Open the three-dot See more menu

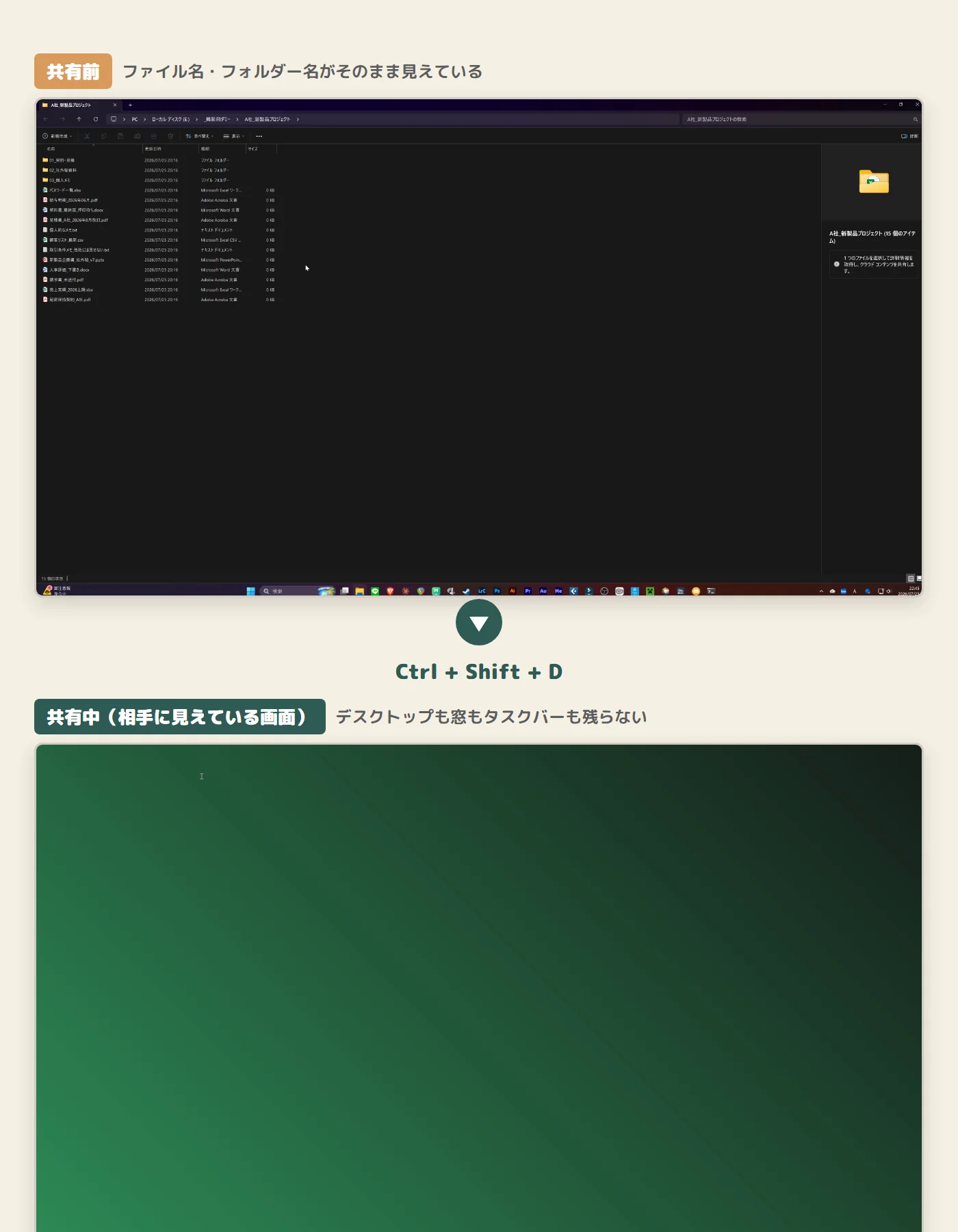tap(259, 136)
